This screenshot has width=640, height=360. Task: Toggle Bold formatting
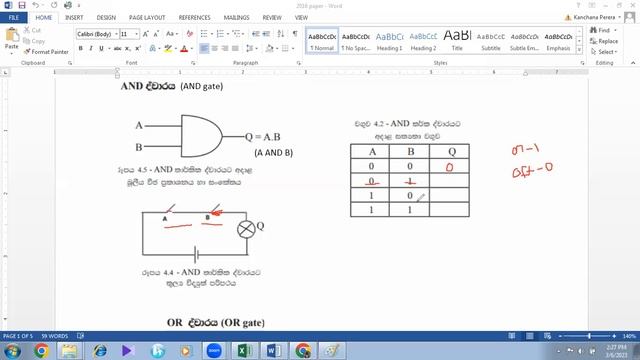(80, 49)
